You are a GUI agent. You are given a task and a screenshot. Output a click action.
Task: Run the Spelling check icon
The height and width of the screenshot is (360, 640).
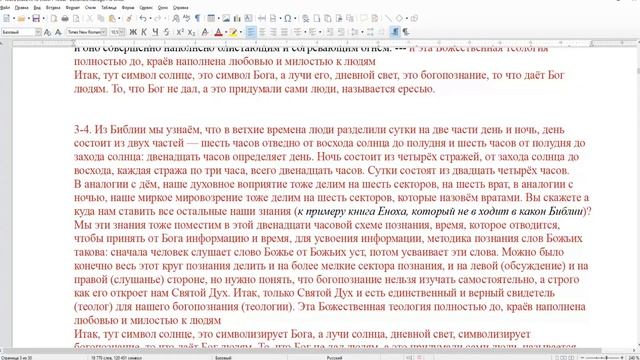coord(187,18)
